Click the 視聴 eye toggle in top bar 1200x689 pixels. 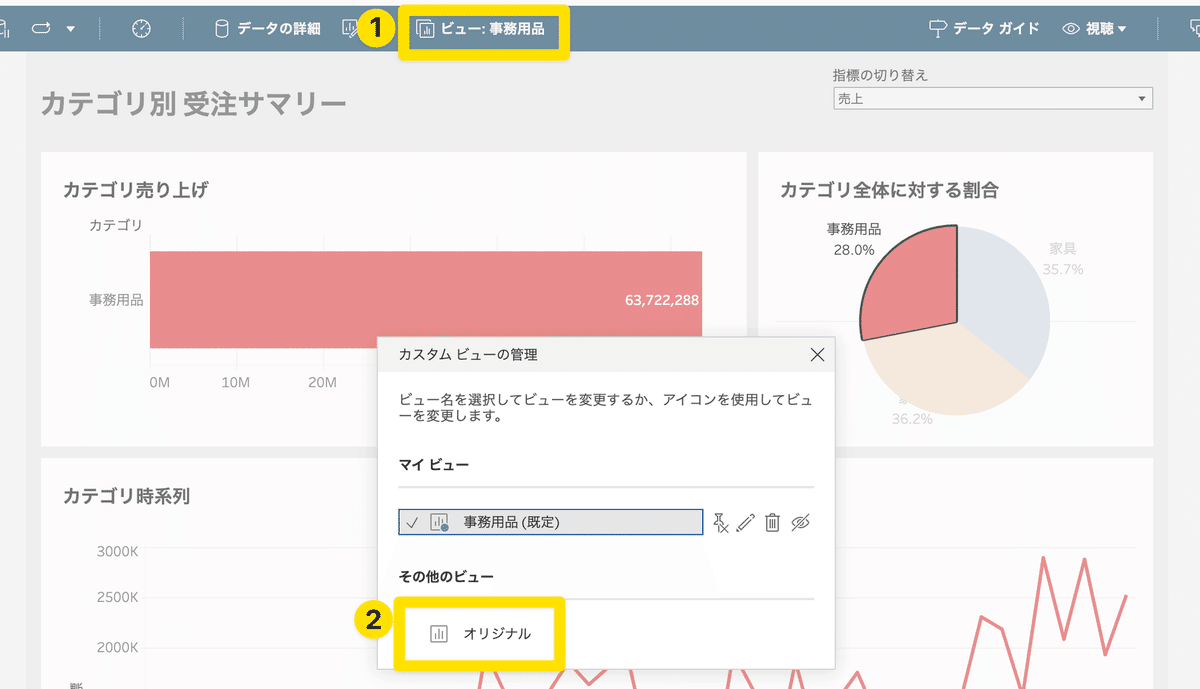coord(1069,29)
